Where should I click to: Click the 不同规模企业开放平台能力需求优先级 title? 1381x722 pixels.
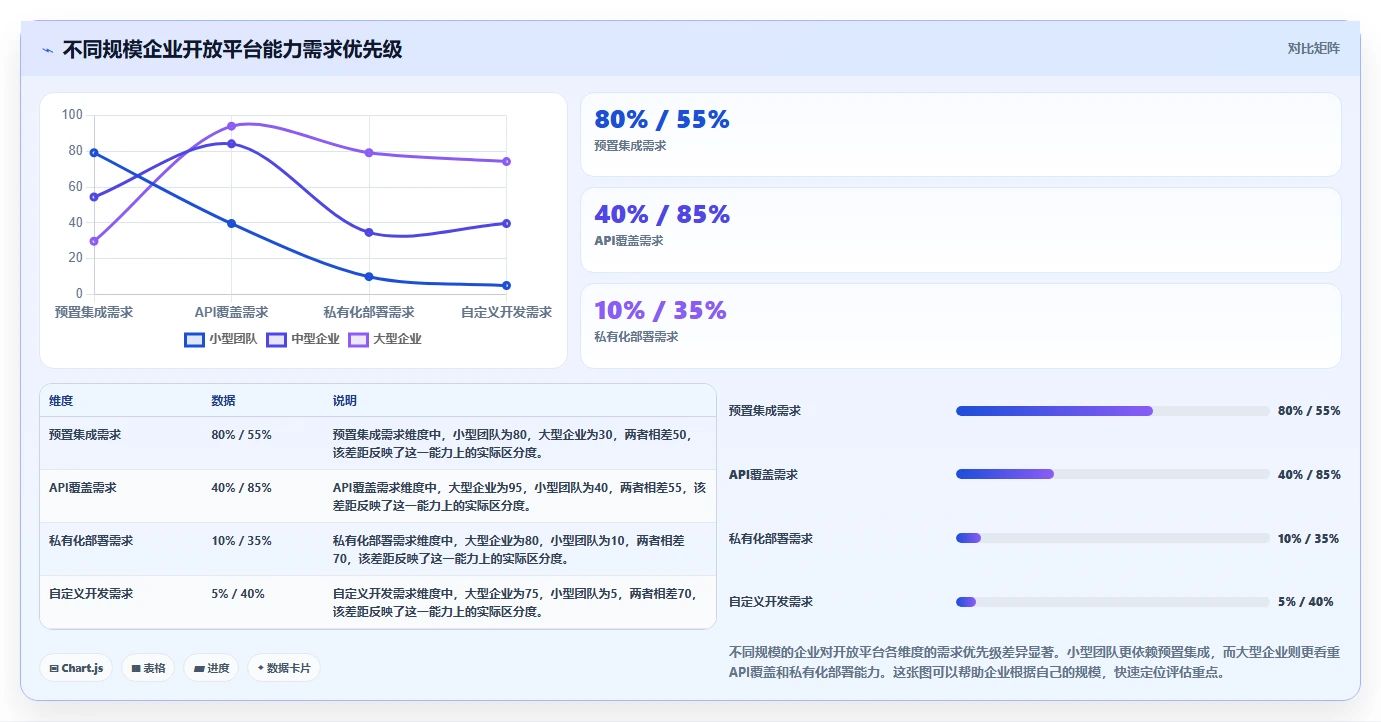point(232,49)
